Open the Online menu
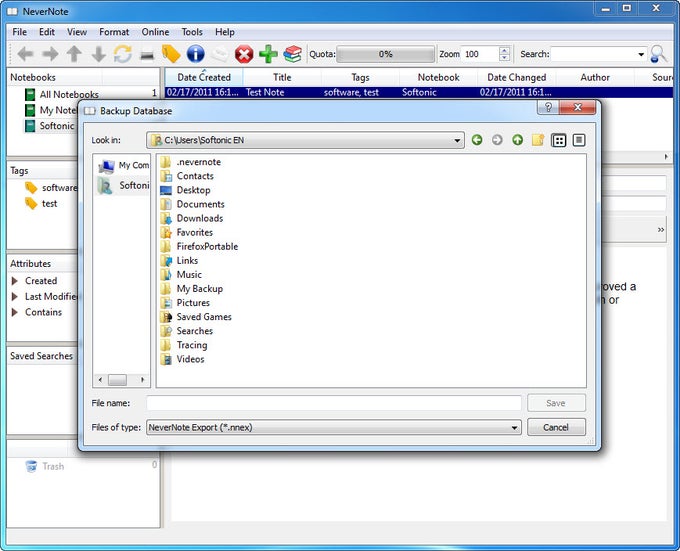 pos(155,32)
